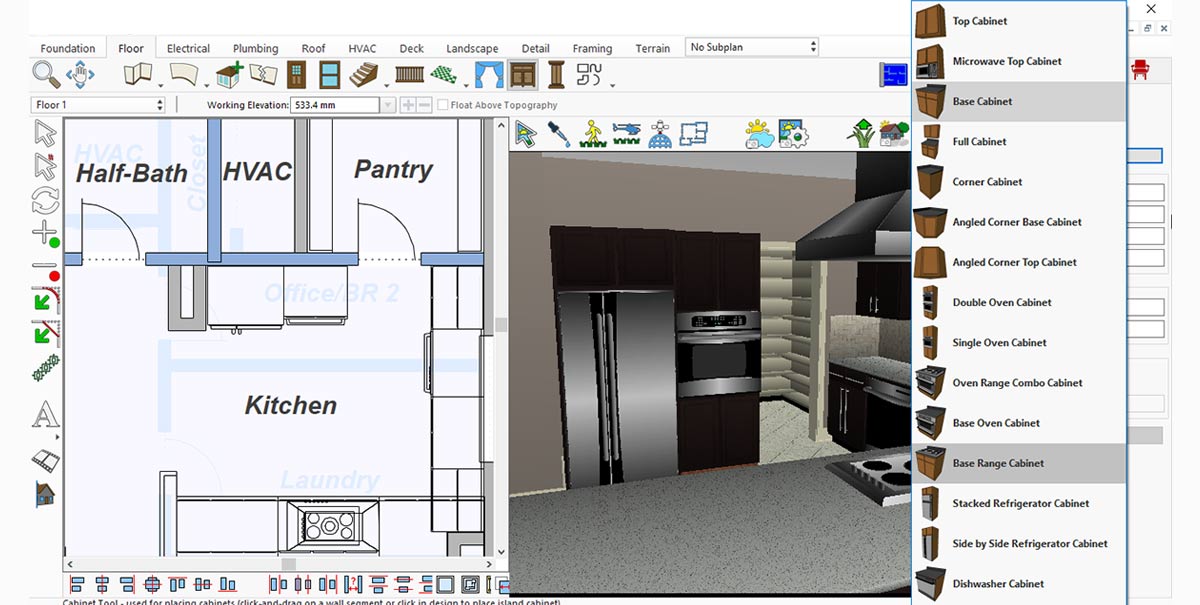This screenshot has width=1200, height=605.
Task: Switch to the Electrical tab
Action: click(x=188, y=48)
